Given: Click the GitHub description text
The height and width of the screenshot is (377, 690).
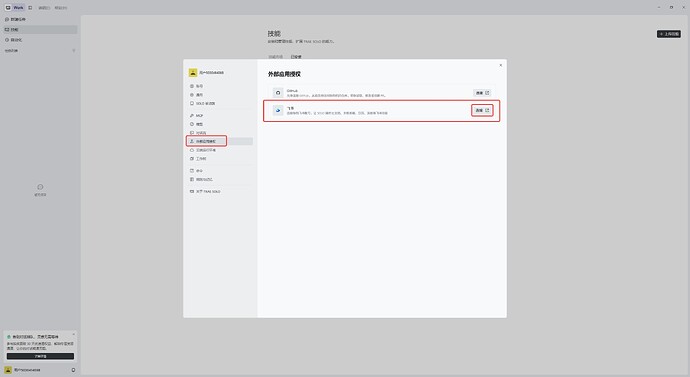Looking at the screenshot, I should click(x=337, y=95).
